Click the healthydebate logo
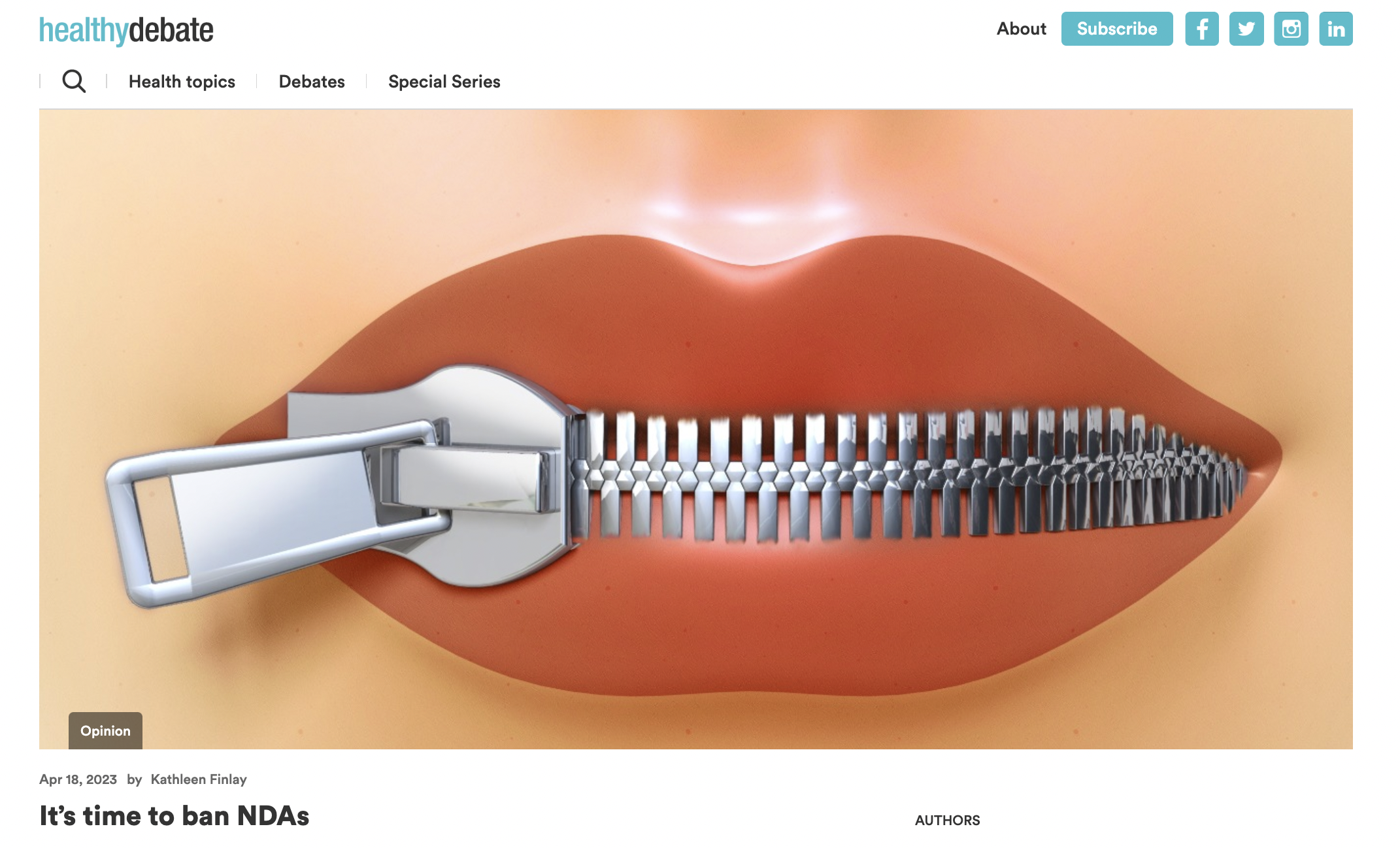The height and width of the screenshot is (848, 1400). pos(126,30)
